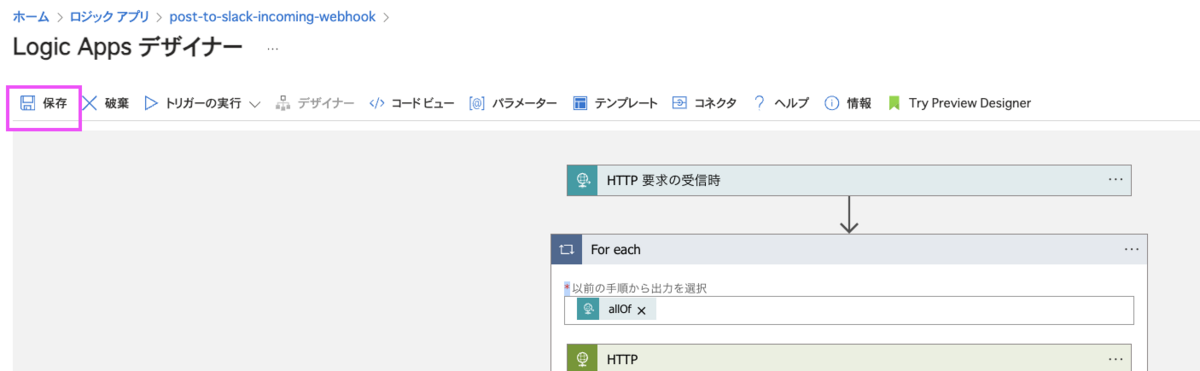Screen dimensions: 1200x371
Task: Click the templates grid icon
Action: click(x=580, y=103)
